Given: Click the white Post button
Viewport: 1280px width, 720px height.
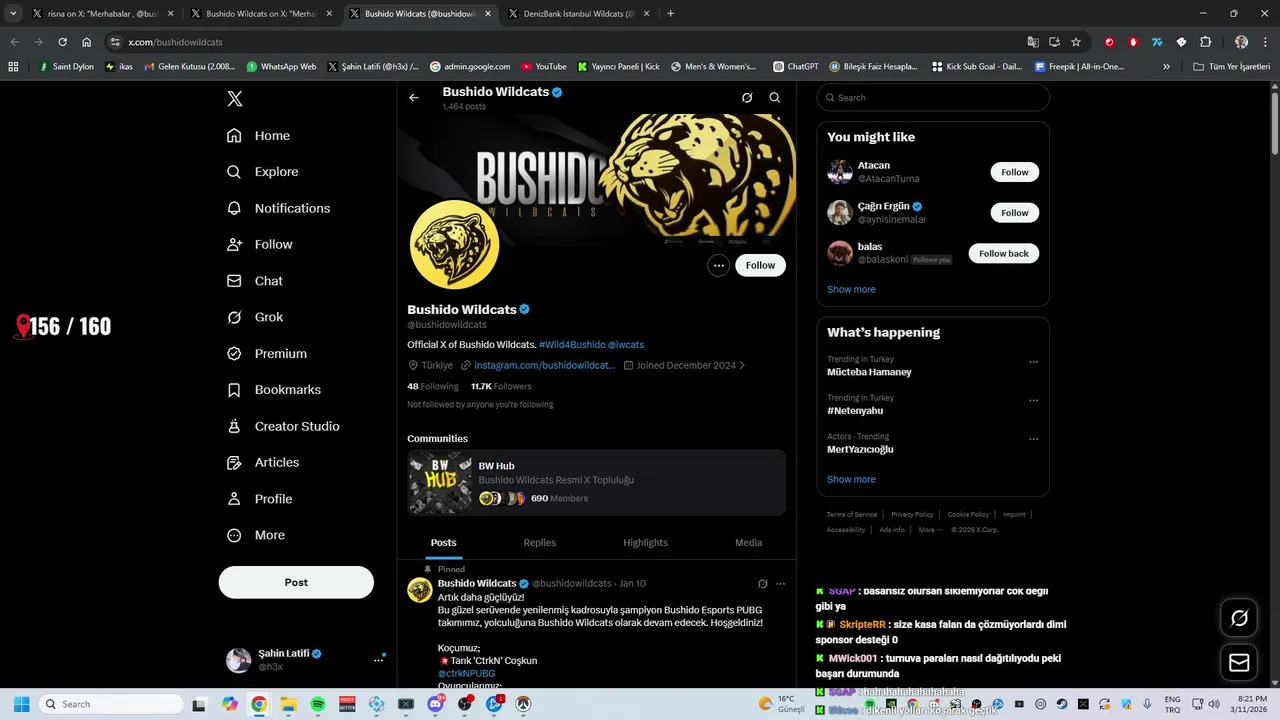Looking at the screenshot, I should [296, 582].
